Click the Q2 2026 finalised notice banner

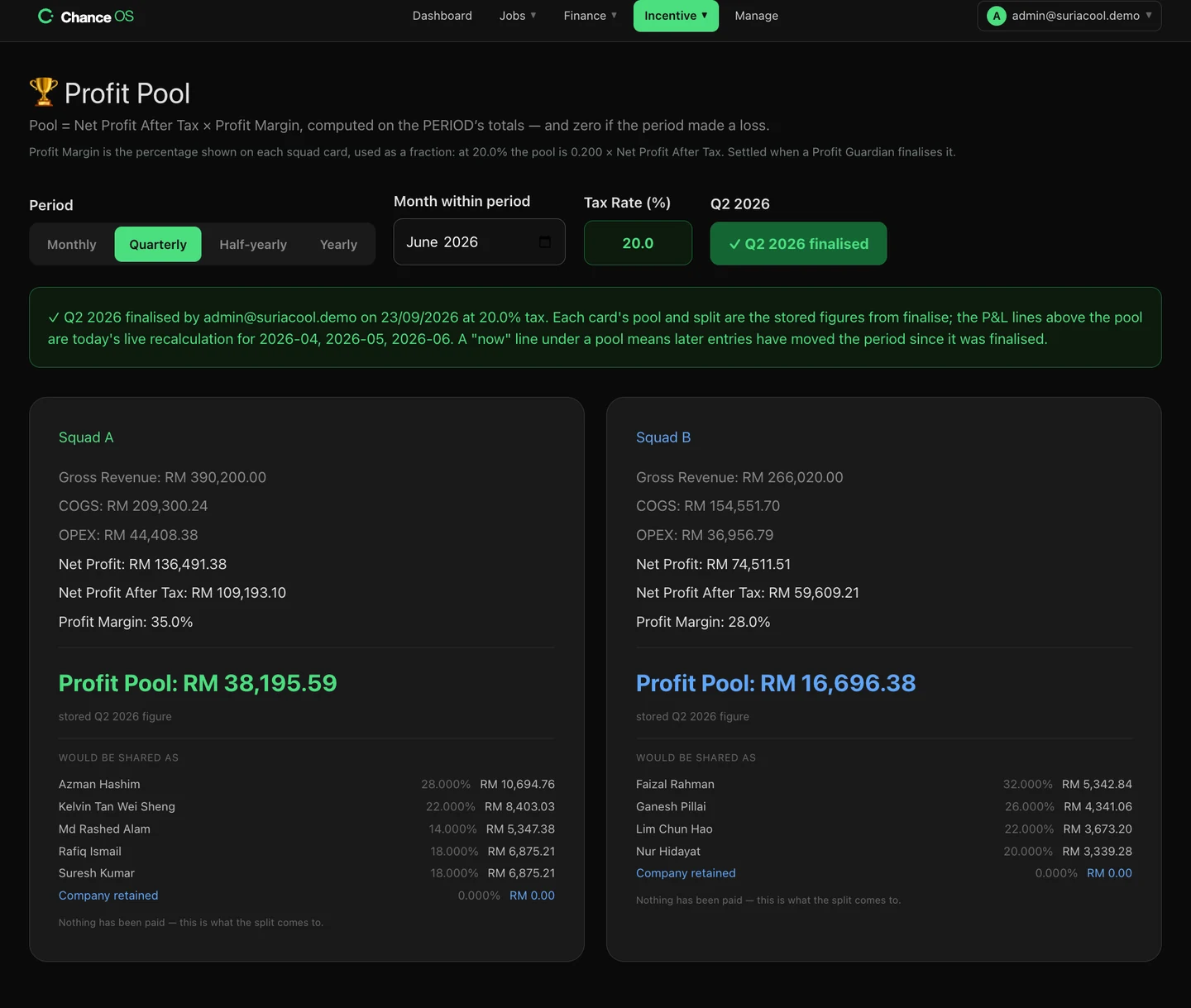(595, 327)
